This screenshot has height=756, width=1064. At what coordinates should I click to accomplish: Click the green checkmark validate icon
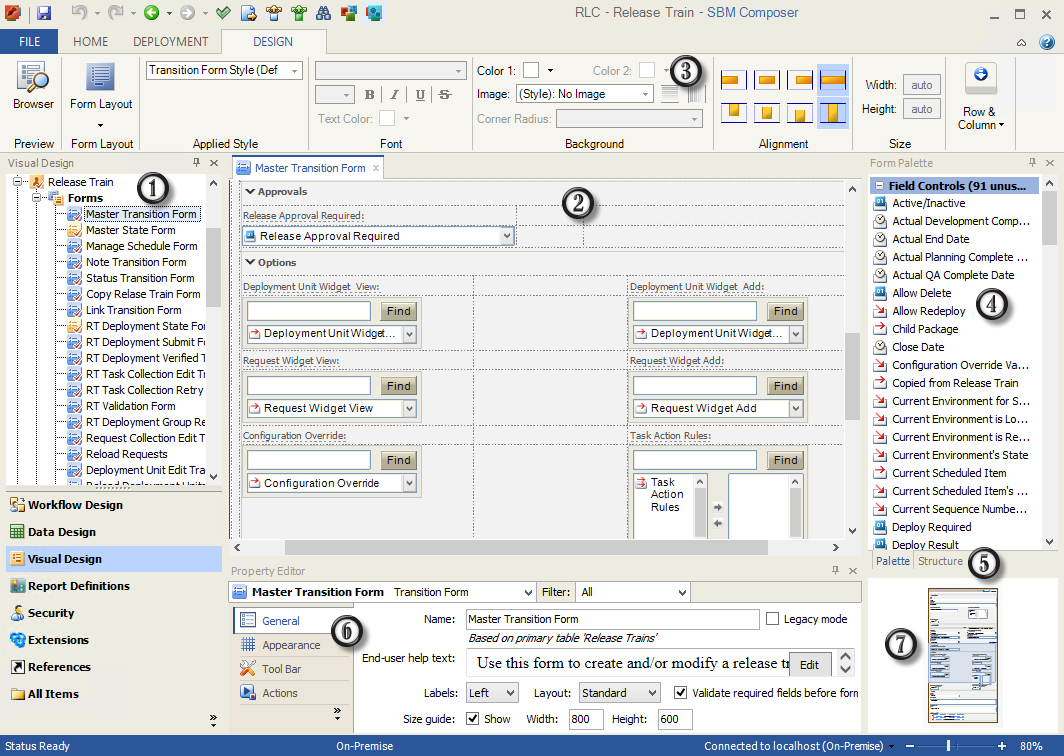click(223, 13)
